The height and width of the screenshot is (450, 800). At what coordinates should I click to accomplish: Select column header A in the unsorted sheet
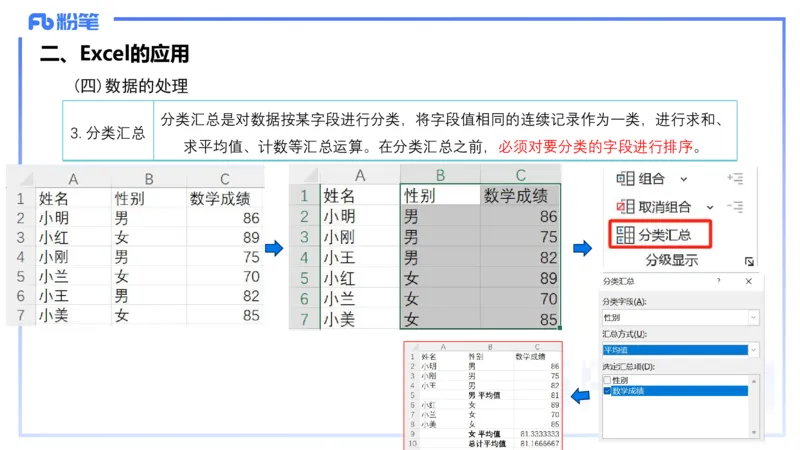(x=73, y=179)
